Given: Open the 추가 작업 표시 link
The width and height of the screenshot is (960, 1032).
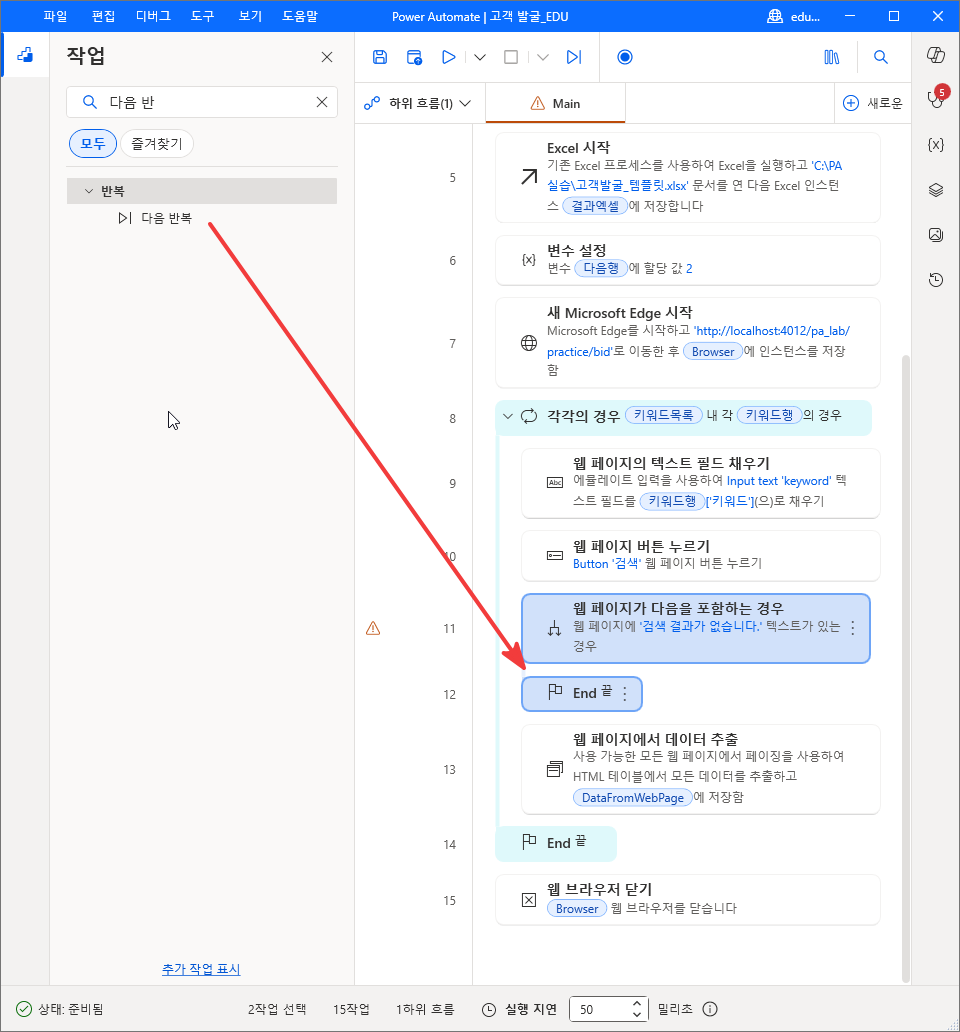Looking at the screenshot, I should (201, 969).
